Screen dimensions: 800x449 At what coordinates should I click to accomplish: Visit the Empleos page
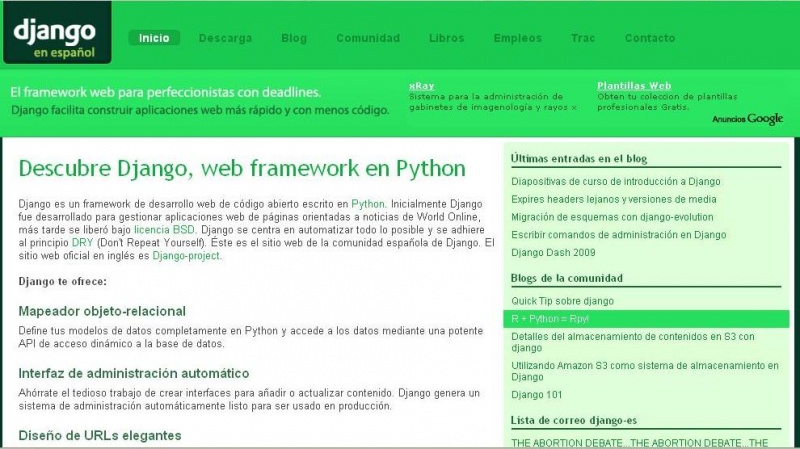click(518, 38)
